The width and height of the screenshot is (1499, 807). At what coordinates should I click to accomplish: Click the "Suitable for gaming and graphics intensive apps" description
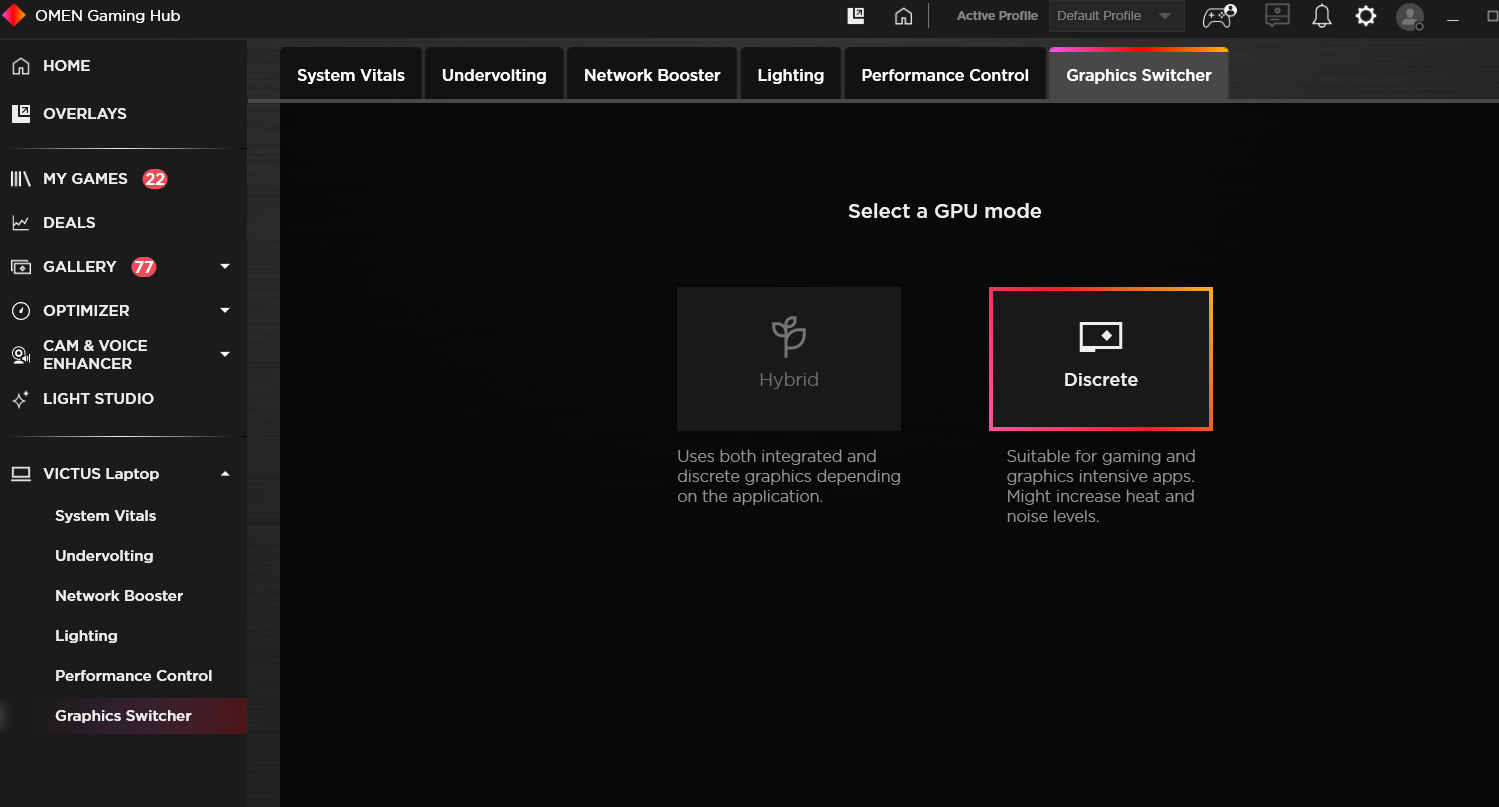[1101, 486]
